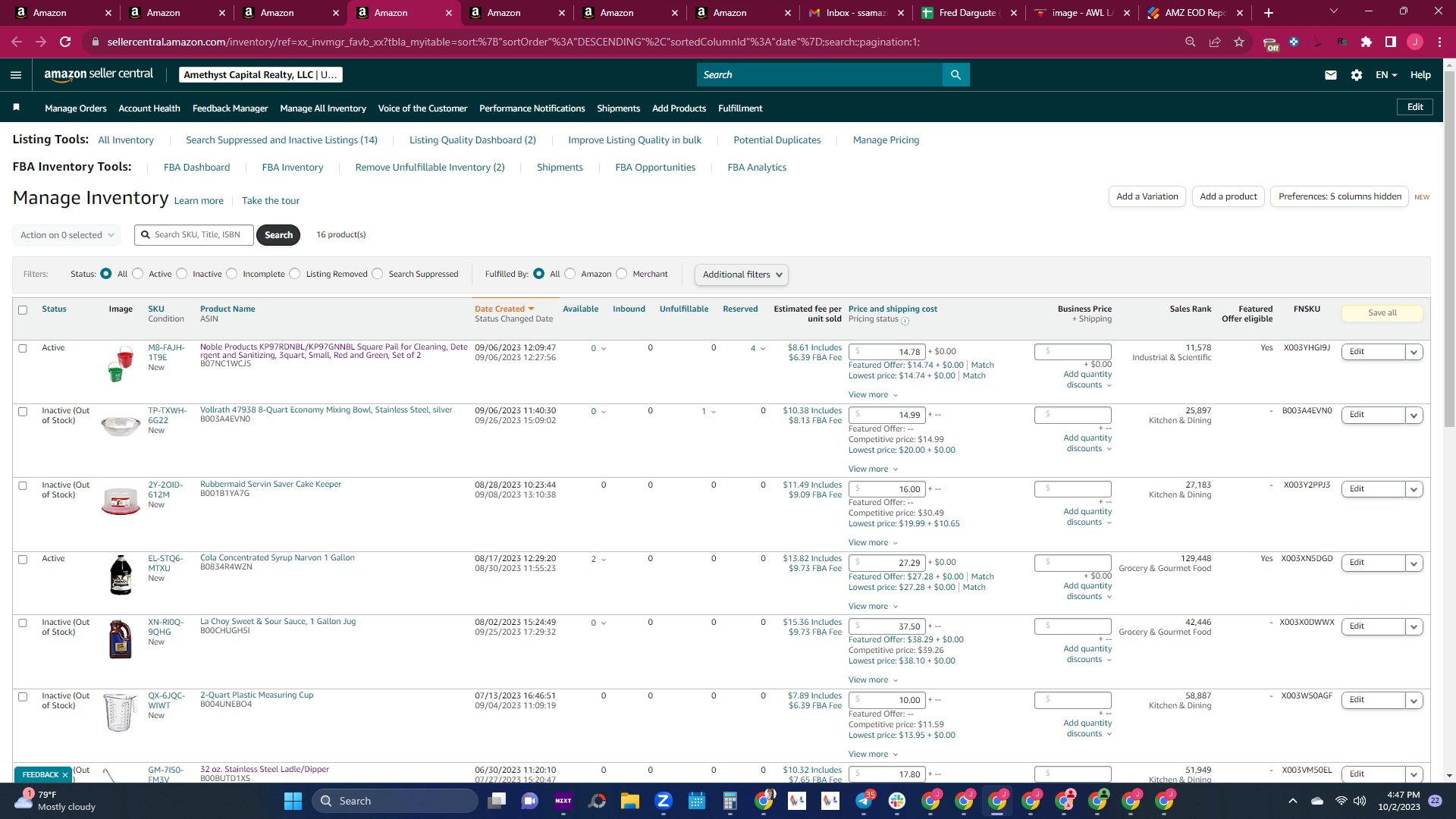Open the settings gear icon
Viewport: 1456px width, 819px height.
(x=1357, y=75)
